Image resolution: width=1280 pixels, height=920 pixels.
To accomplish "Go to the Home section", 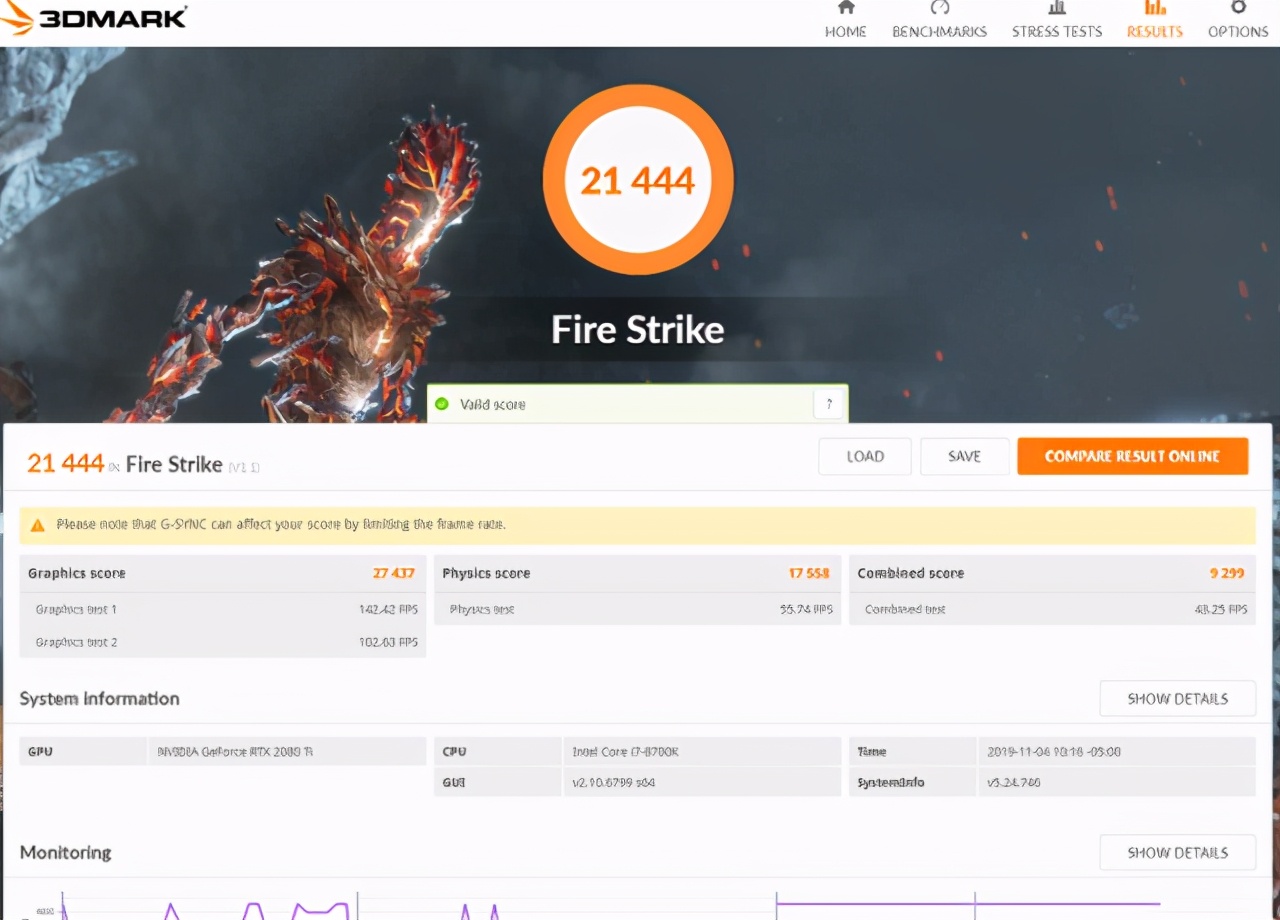I will click(845, 20).
